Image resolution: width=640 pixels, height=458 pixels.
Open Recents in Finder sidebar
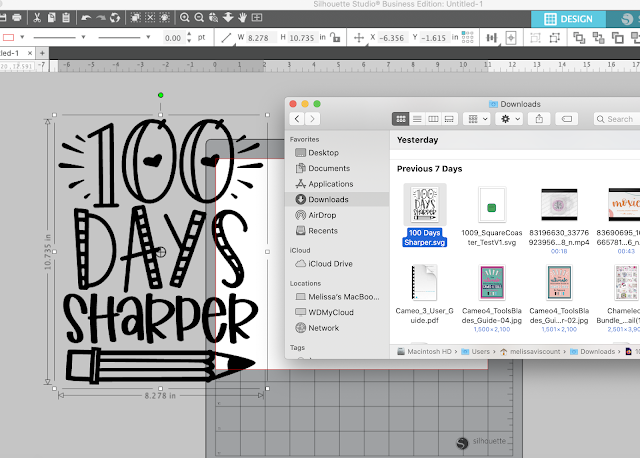[x=316, y=231]
